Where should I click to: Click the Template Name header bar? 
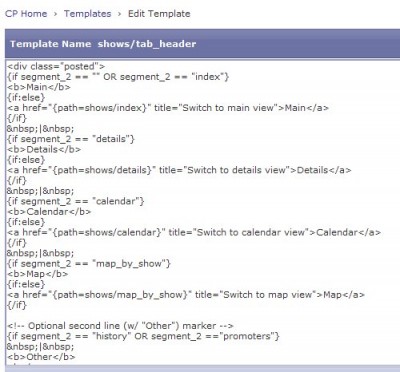[x=202, y=44]
